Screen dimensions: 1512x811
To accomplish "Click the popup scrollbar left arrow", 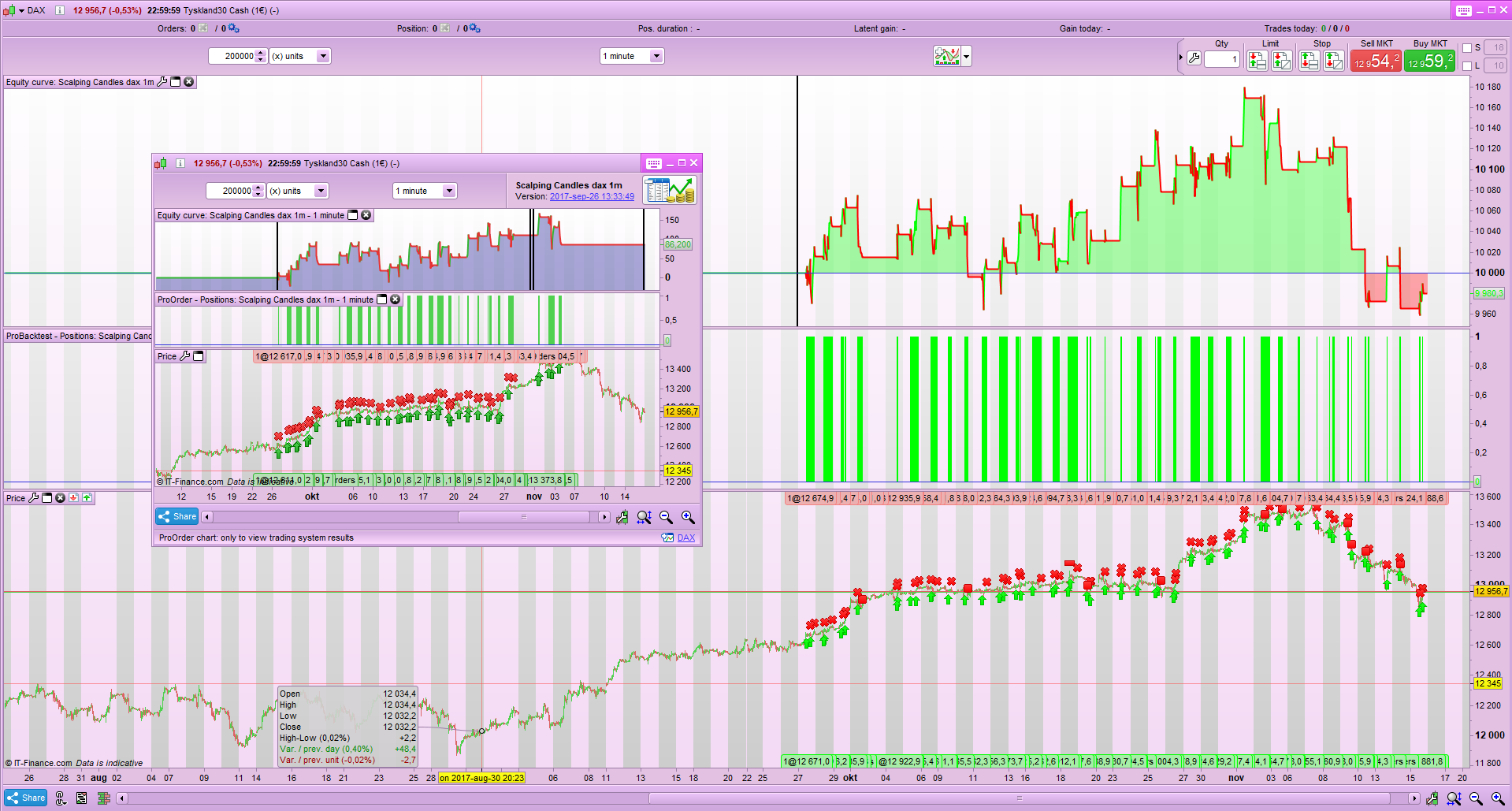I will tap(207, 517).
